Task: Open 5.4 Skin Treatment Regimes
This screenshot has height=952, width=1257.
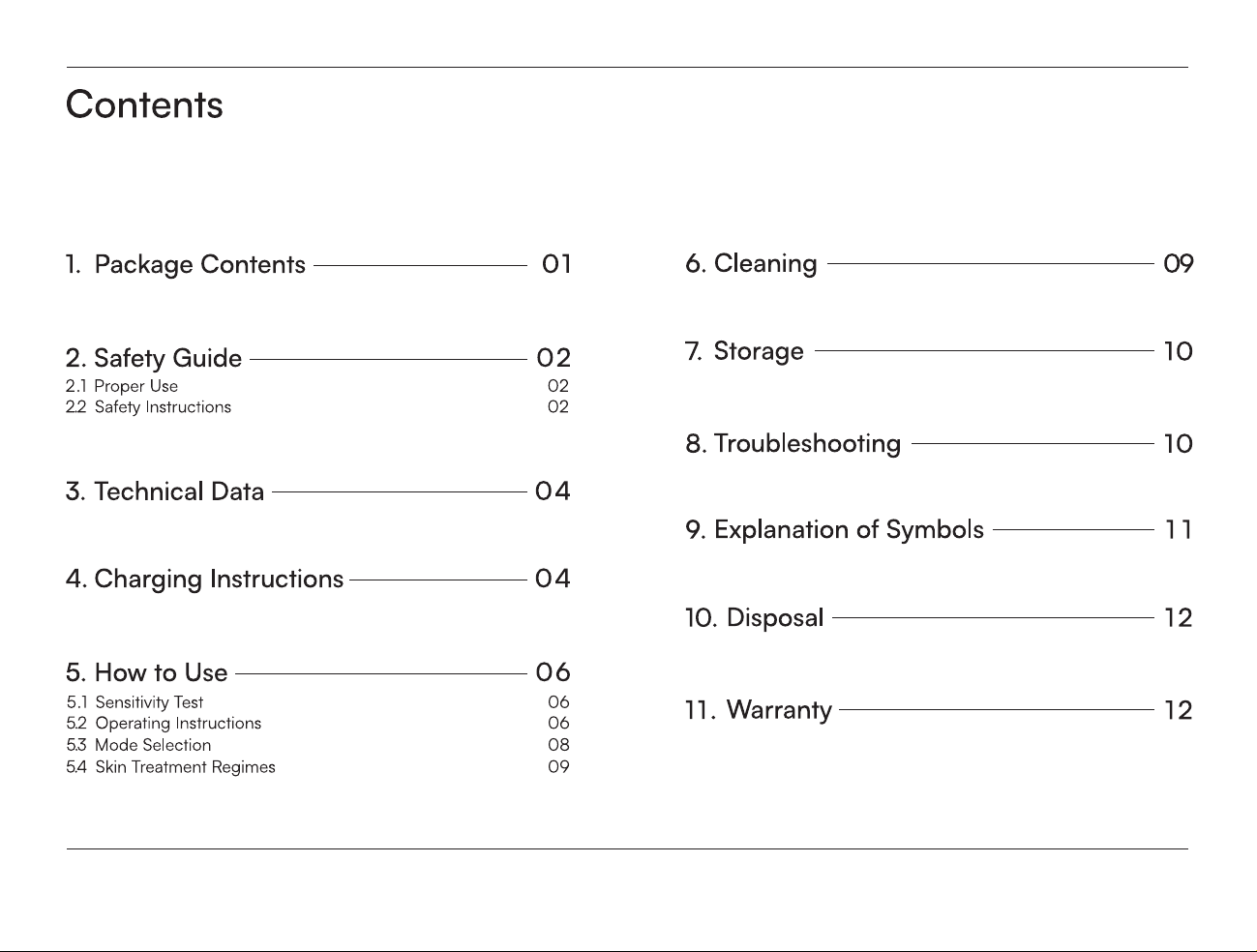Action: click(171, 767)
